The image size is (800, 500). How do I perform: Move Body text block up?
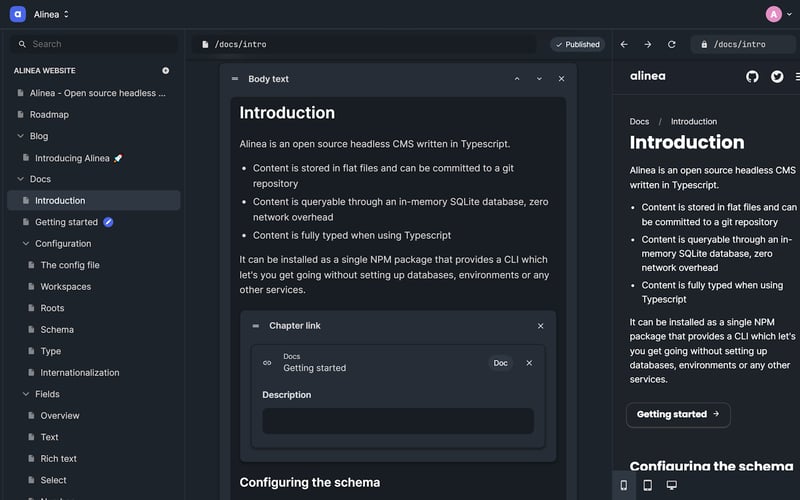point(517,79)
